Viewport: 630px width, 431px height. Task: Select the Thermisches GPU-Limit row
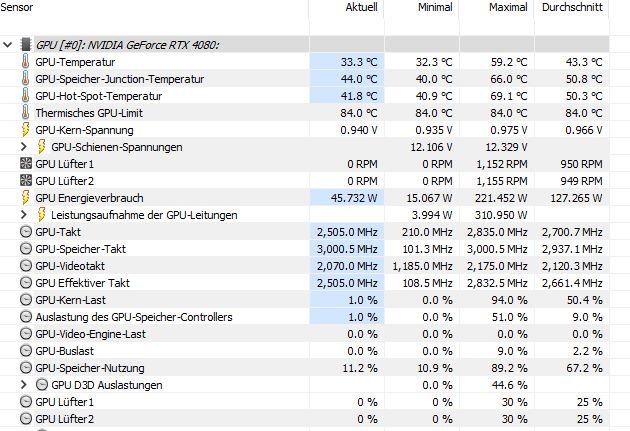click(x=305, y=113)
